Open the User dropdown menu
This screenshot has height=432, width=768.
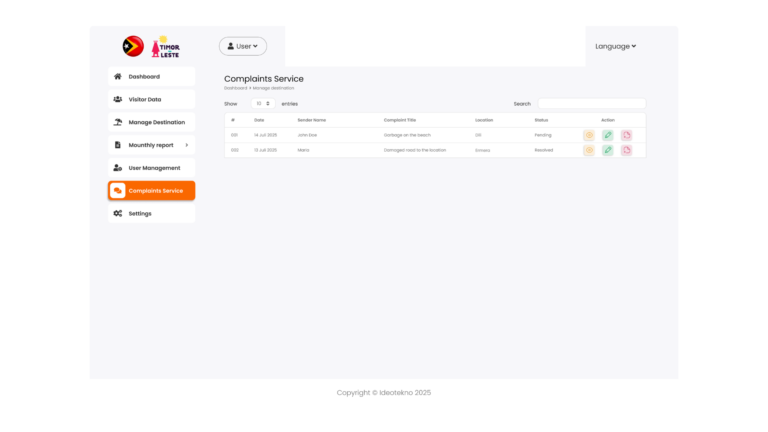click(x=243, y=46)
